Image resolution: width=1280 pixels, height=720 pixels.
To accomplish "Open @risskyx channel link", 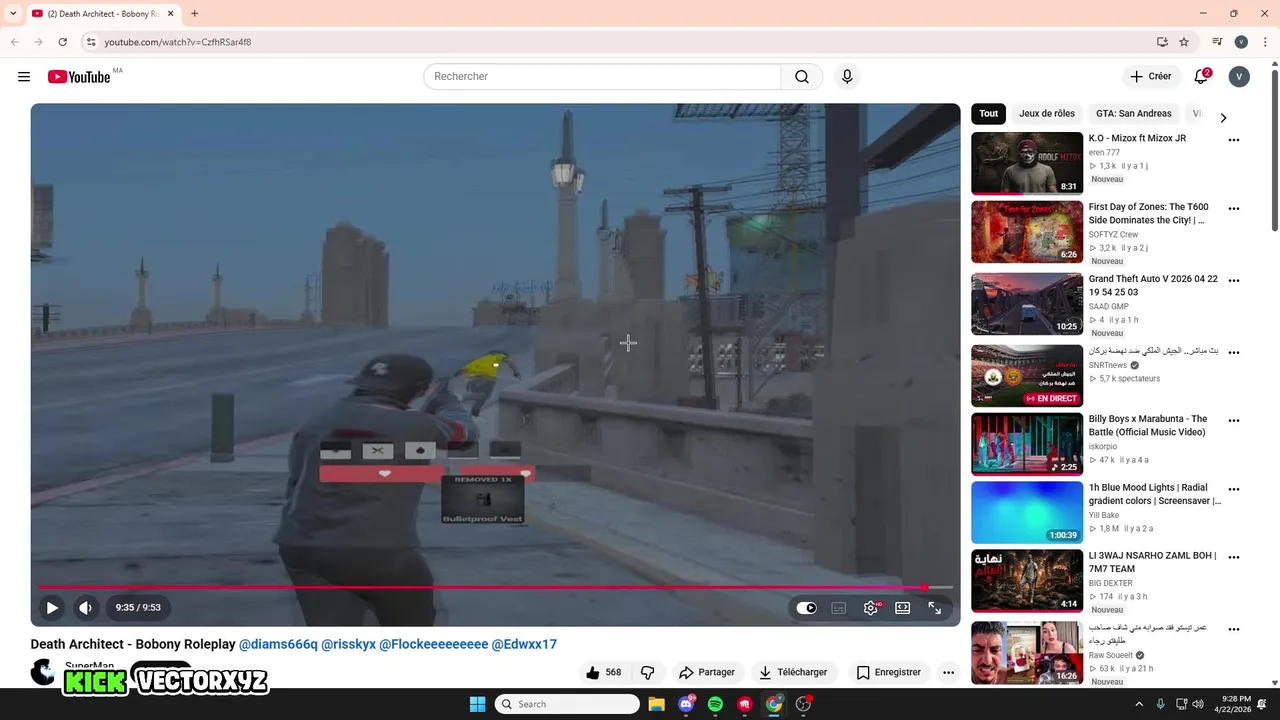I will 348,645.
